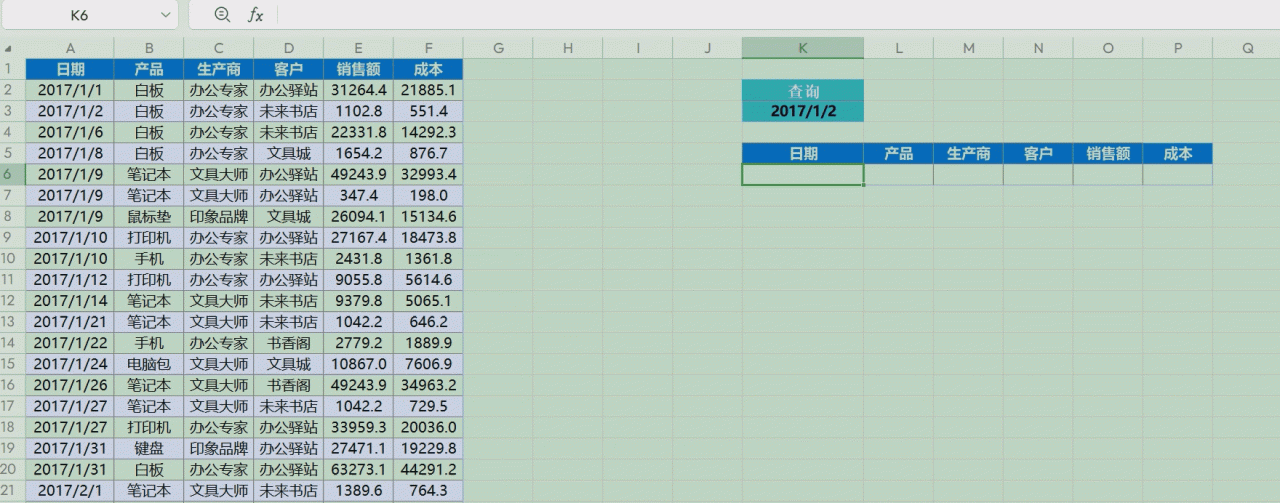Open the Name Box dropdown arrow
Image resolution: width=1280 pixels, height=503 pixels.
click(166, 15)
